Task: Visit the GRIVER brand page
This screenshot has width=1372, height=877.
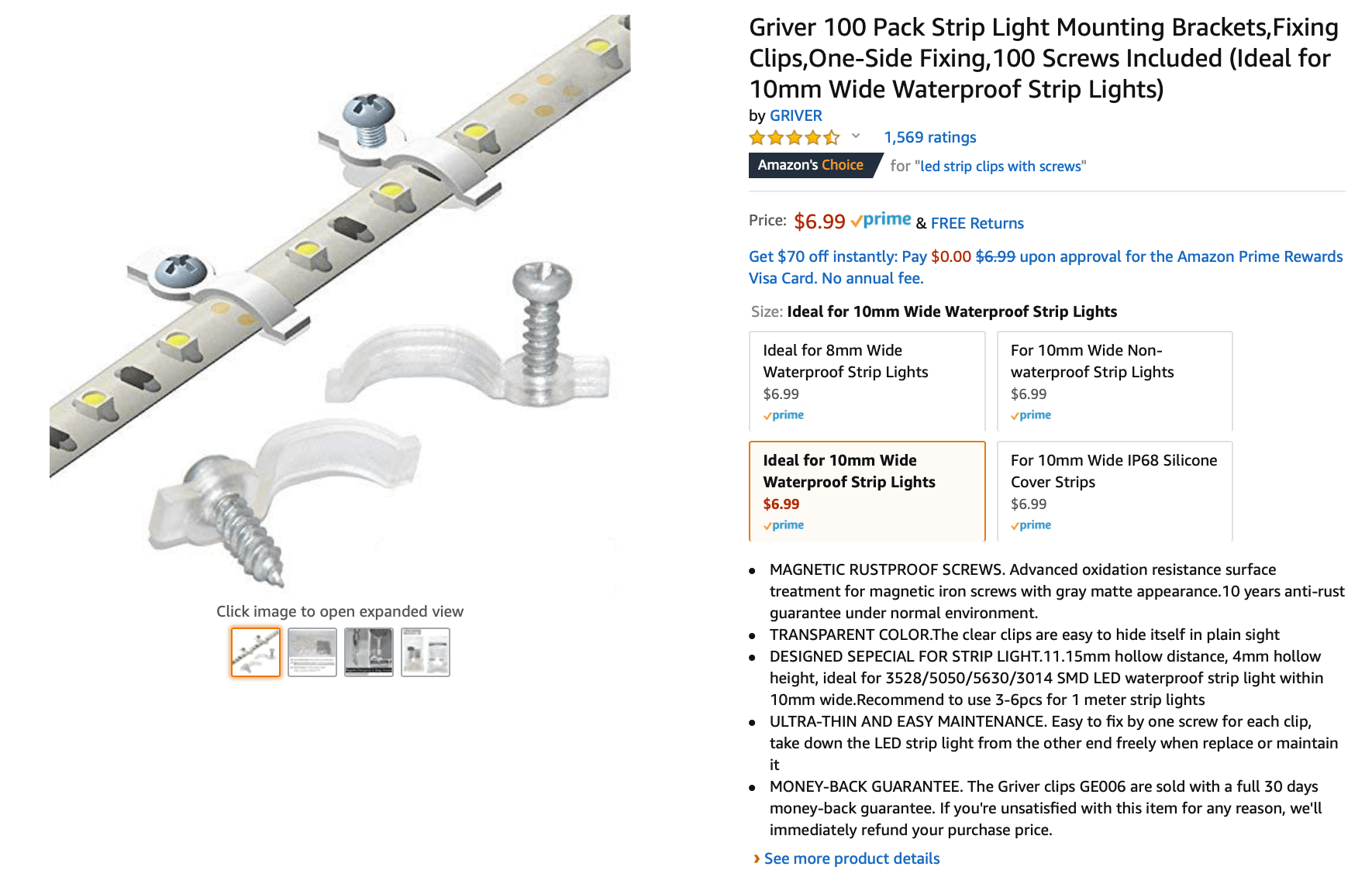Action: click(795, 115)
